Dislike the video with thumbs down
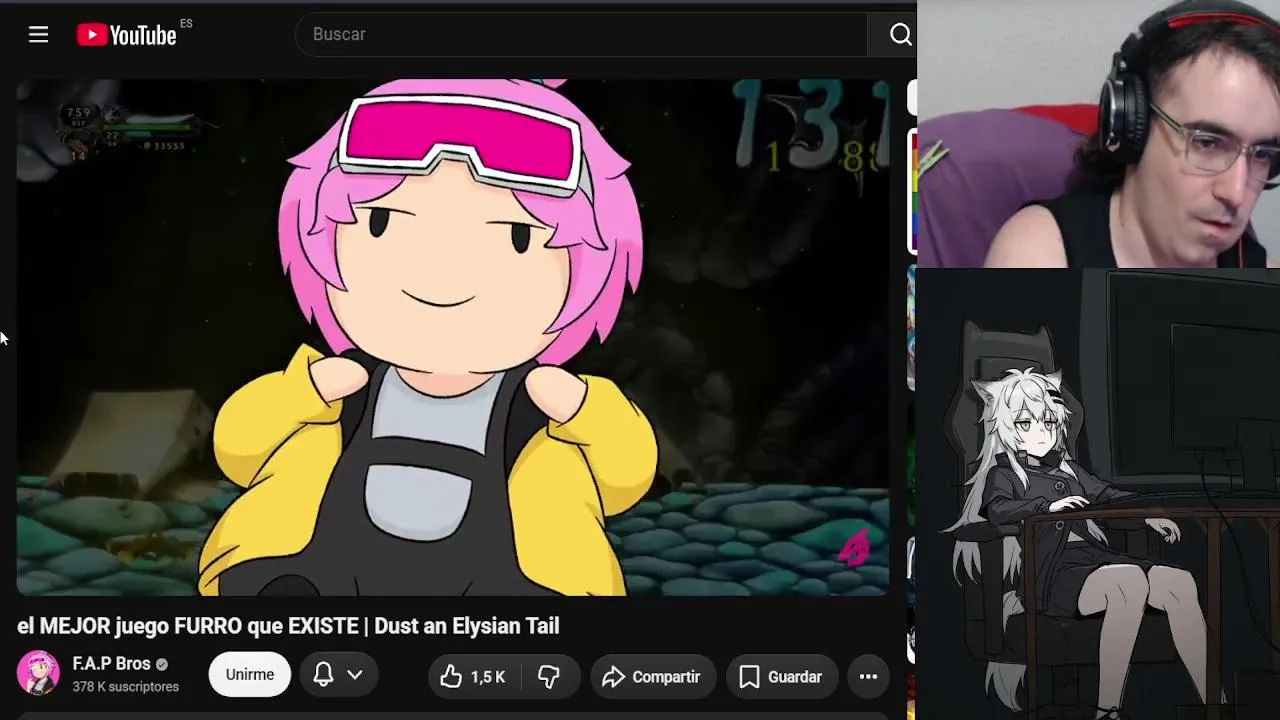Viewport: 1280px width, 720px height. (x=549, y=677)
